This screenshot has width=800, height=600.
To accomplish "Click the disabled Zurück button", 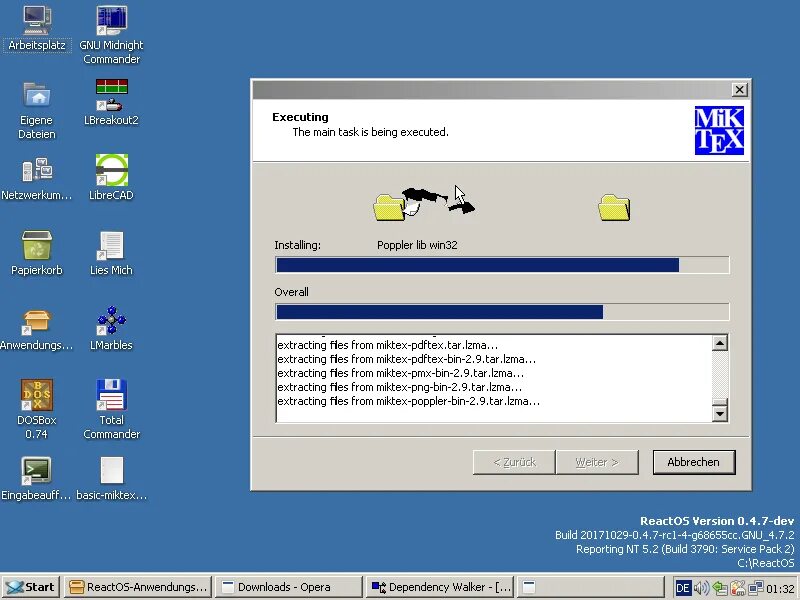I will pyautogui.click(x=514, y=462).
